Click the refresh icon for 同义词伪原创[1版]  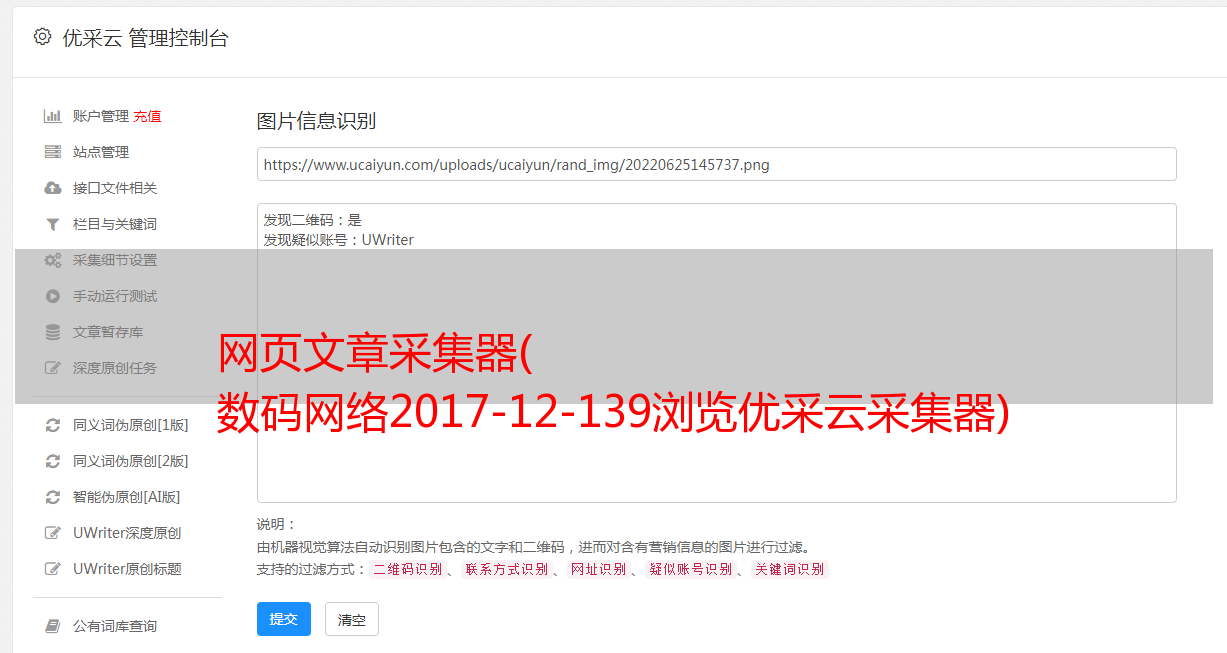[53, 425]
